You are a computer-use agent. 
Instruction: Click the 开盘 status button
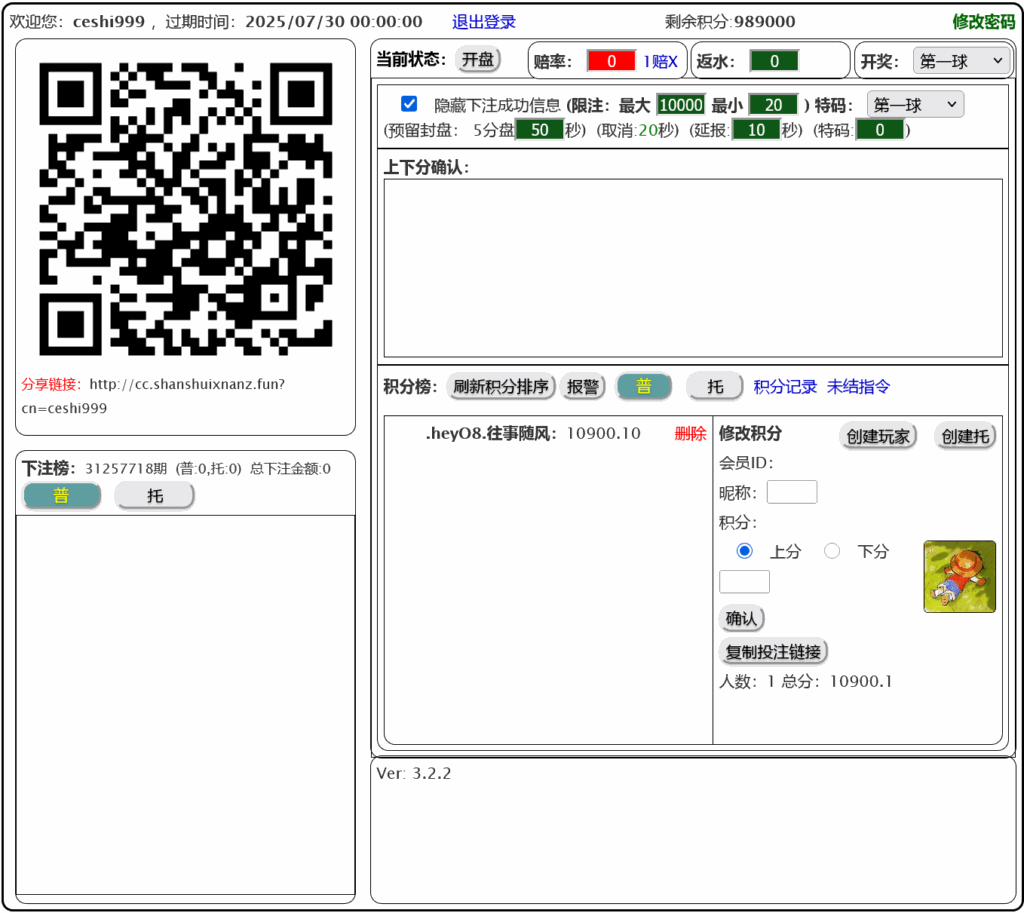coord(477,59)
